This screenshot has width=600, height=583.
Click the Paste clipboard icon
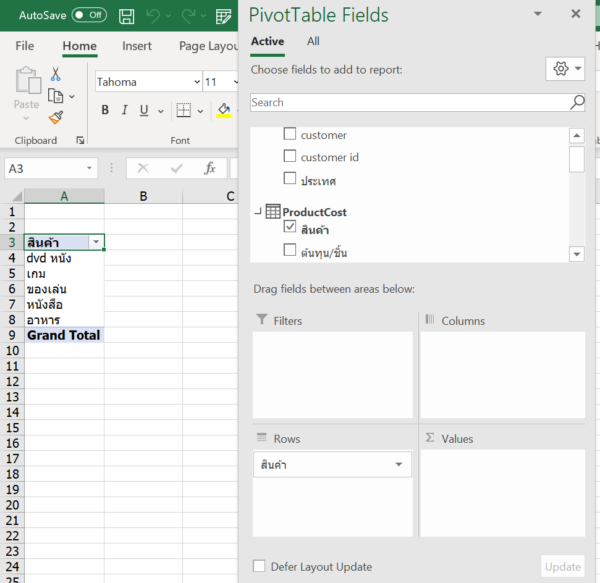(x=28, y=80)
